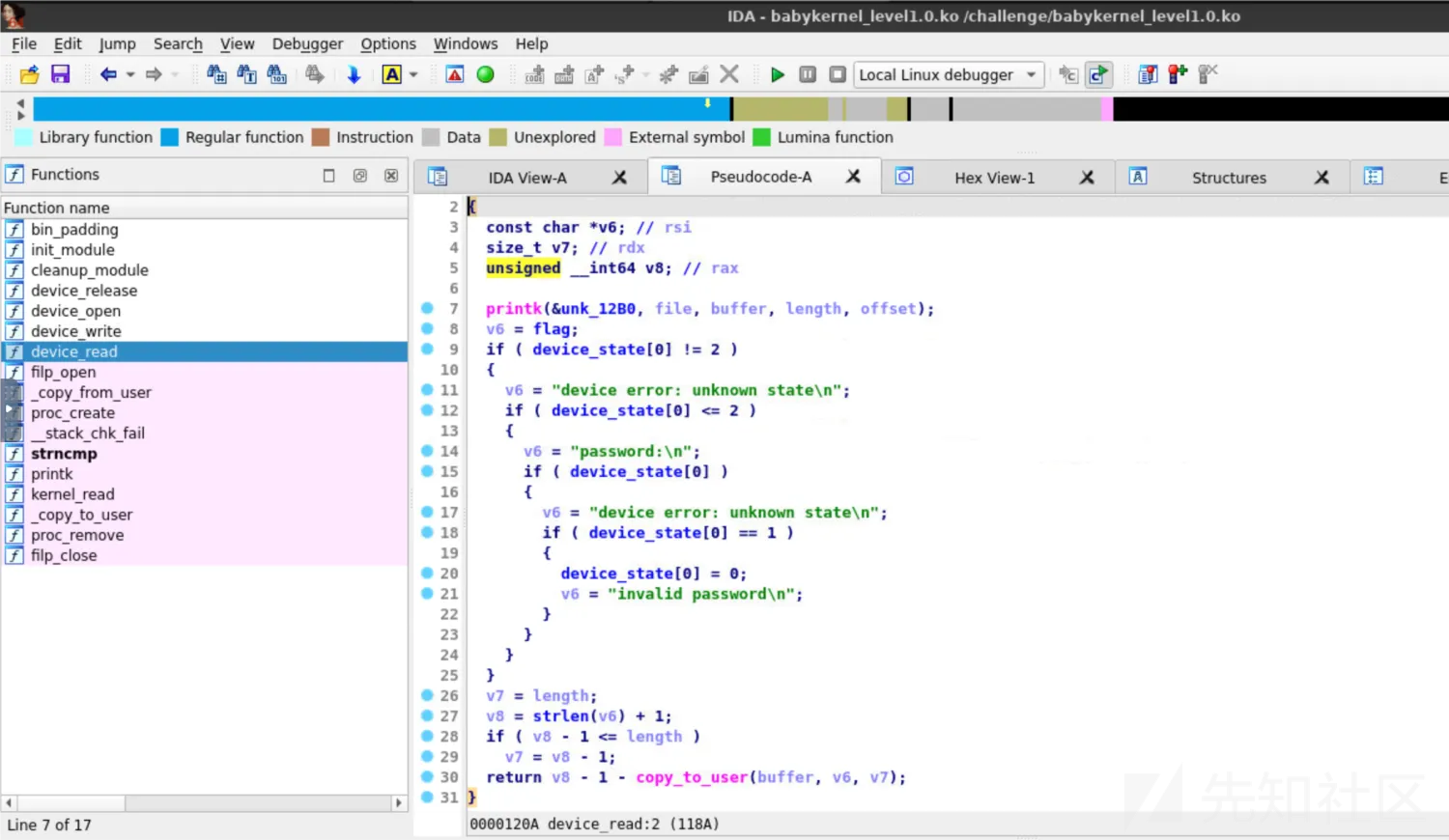
Task: Search for an immediate value with the binoculars # icon
Action: (x=216, y=74)
